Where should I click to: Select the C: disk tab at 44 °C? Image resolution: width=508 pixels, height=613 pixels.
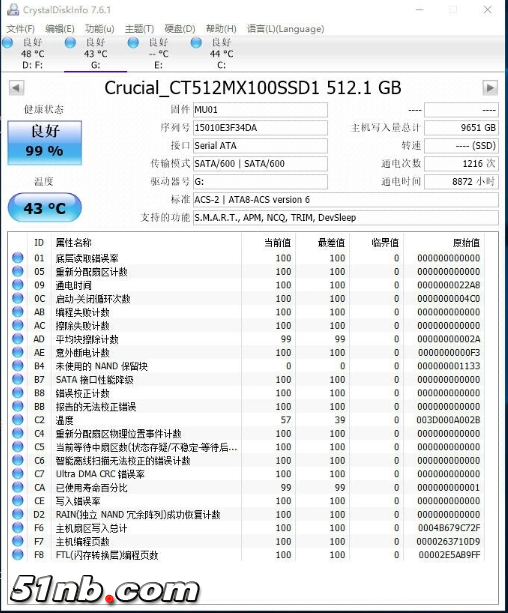pos(221,54)
